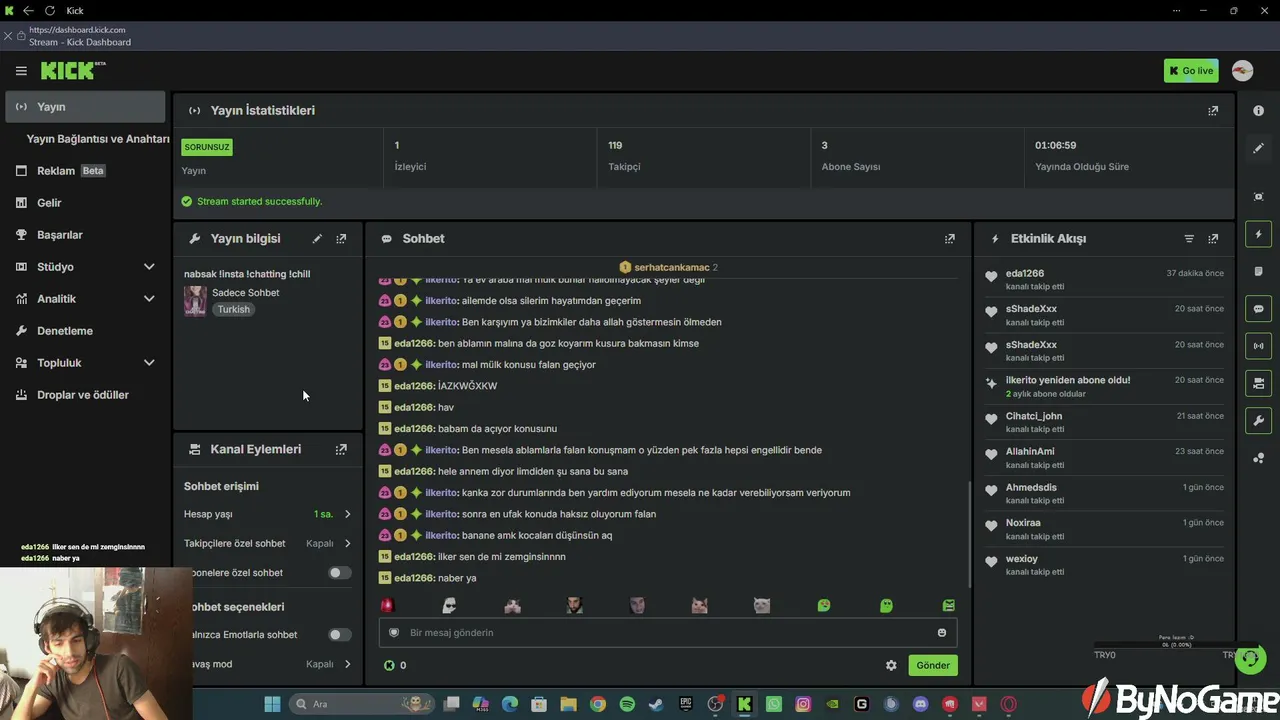Pop out the Sohbet chat panel
The height and width of the screenshot is (720, 1280).
pos(950,239)
